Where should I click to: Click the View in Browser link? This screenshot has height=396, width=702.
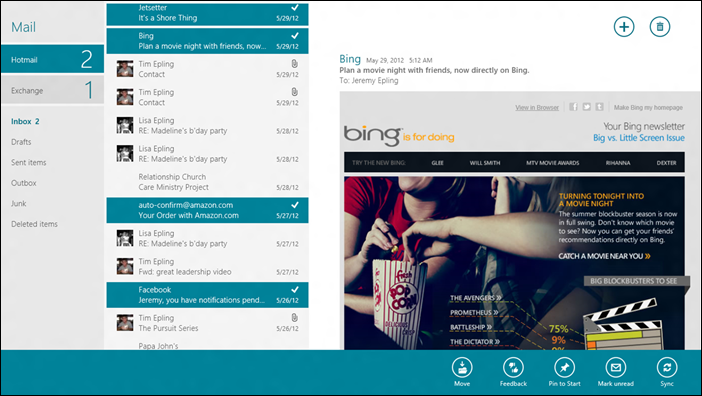click(x=537, y=107)
